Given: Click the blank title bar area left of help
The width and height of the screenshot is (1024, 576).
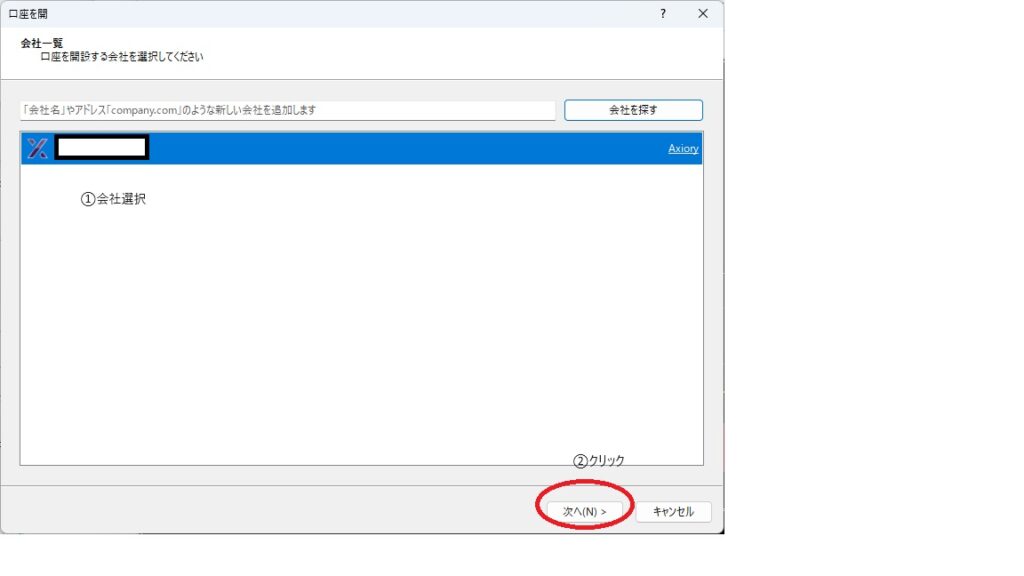Looking at the screenshot, I should point(350,14).
